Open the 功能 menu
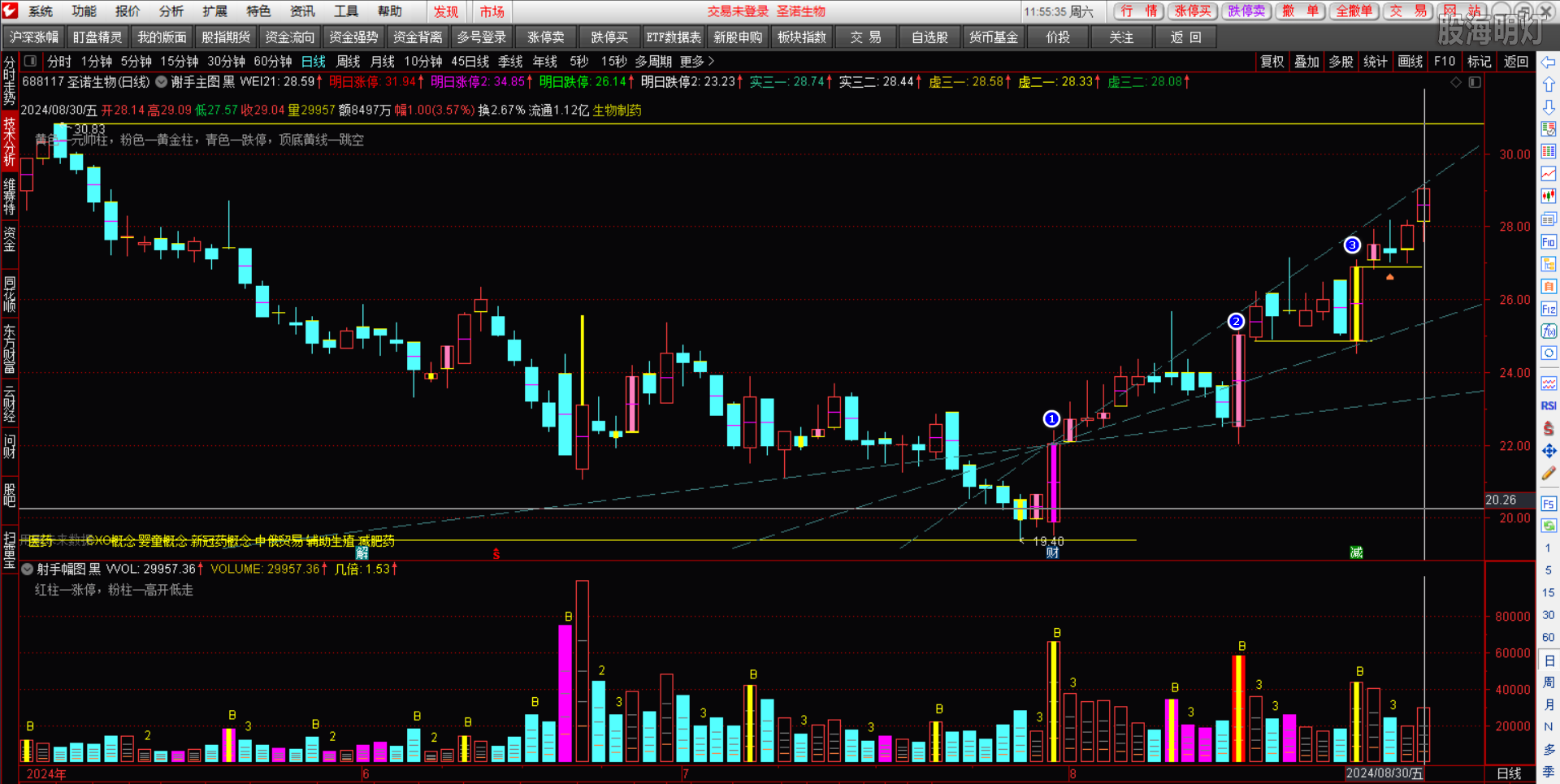The image size is (1560, 784). tap(84, 11)
